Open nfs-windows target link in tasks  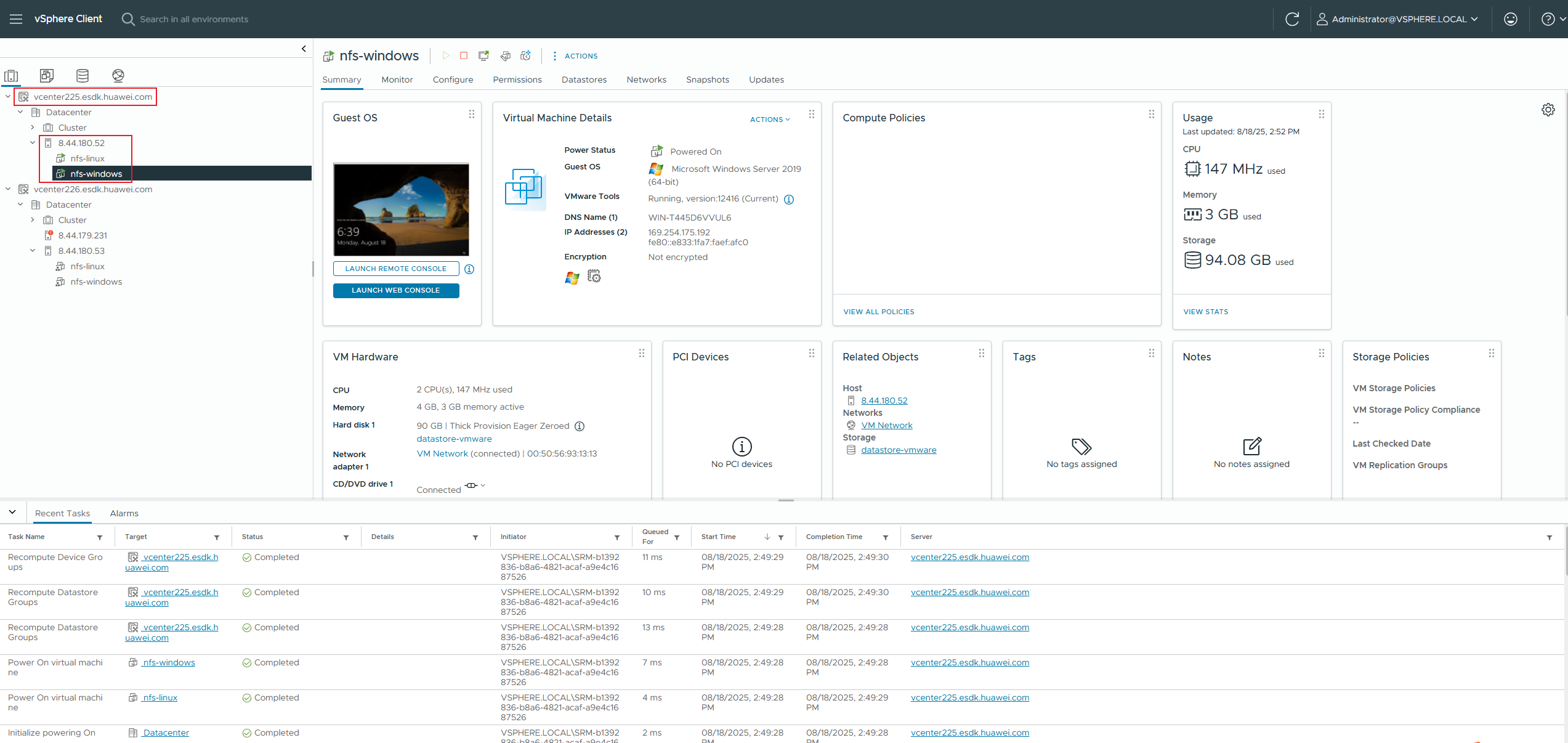pos(169,663)
